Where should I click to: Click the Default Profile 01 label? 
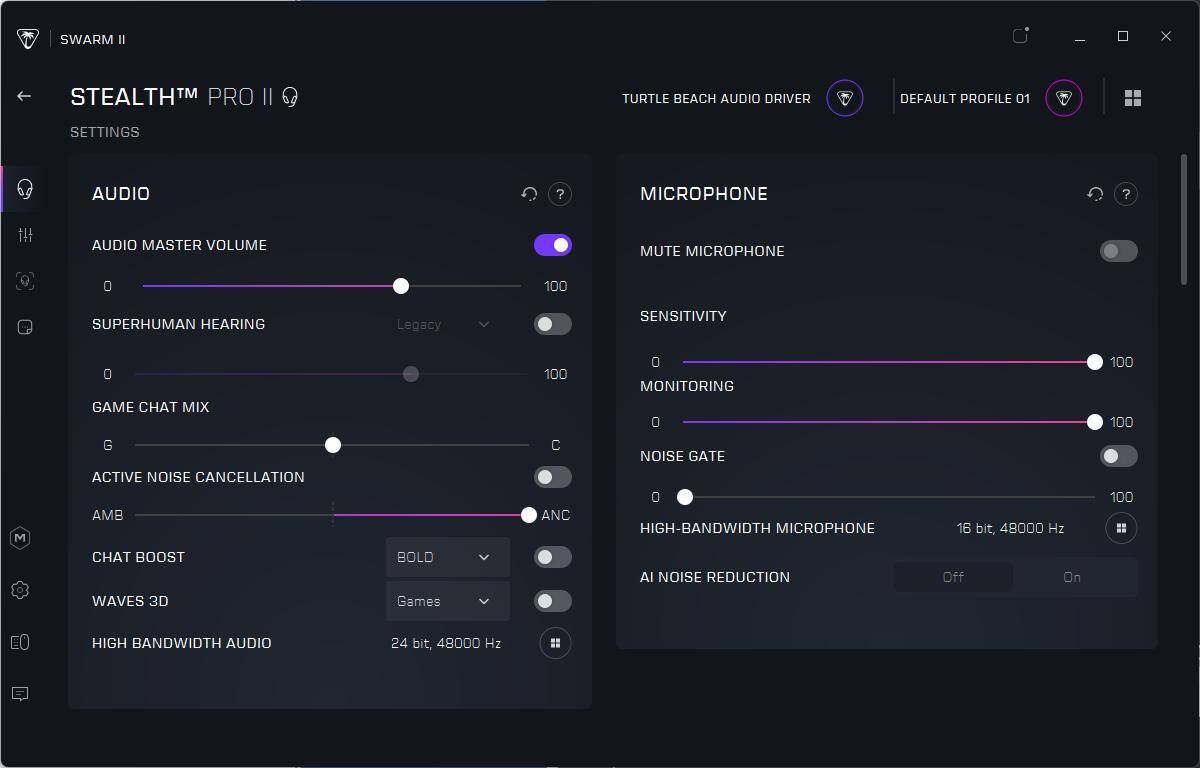tap(965, 98)
